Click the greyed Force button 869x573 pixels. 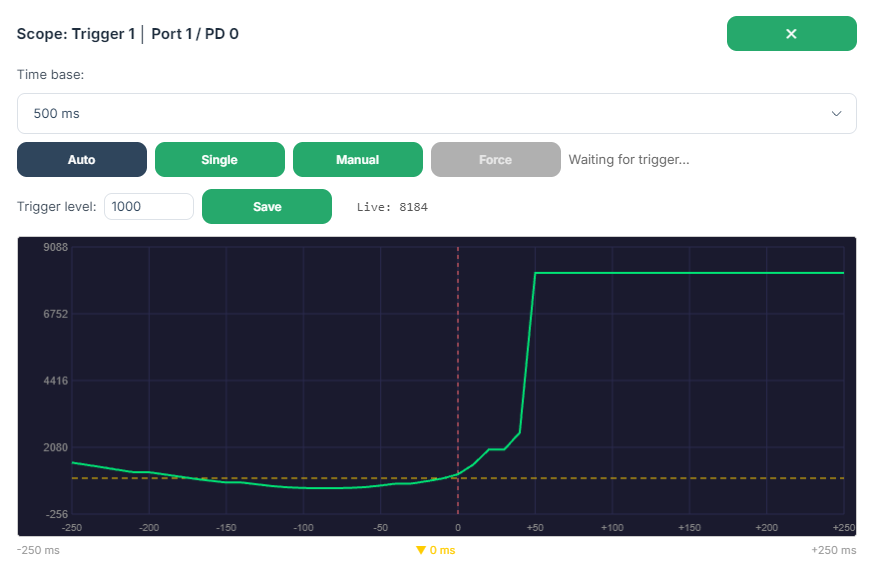tap(495, 160)
